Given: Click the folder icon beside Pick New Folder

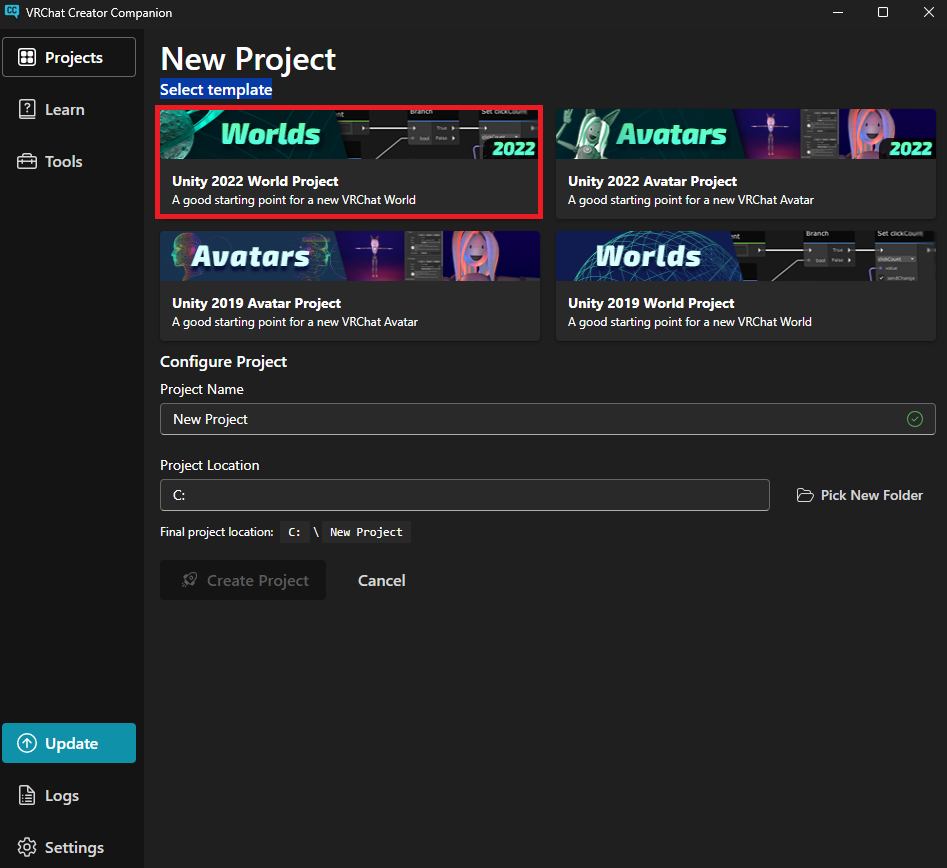Looking at the screenshot, I should [805, 496].
